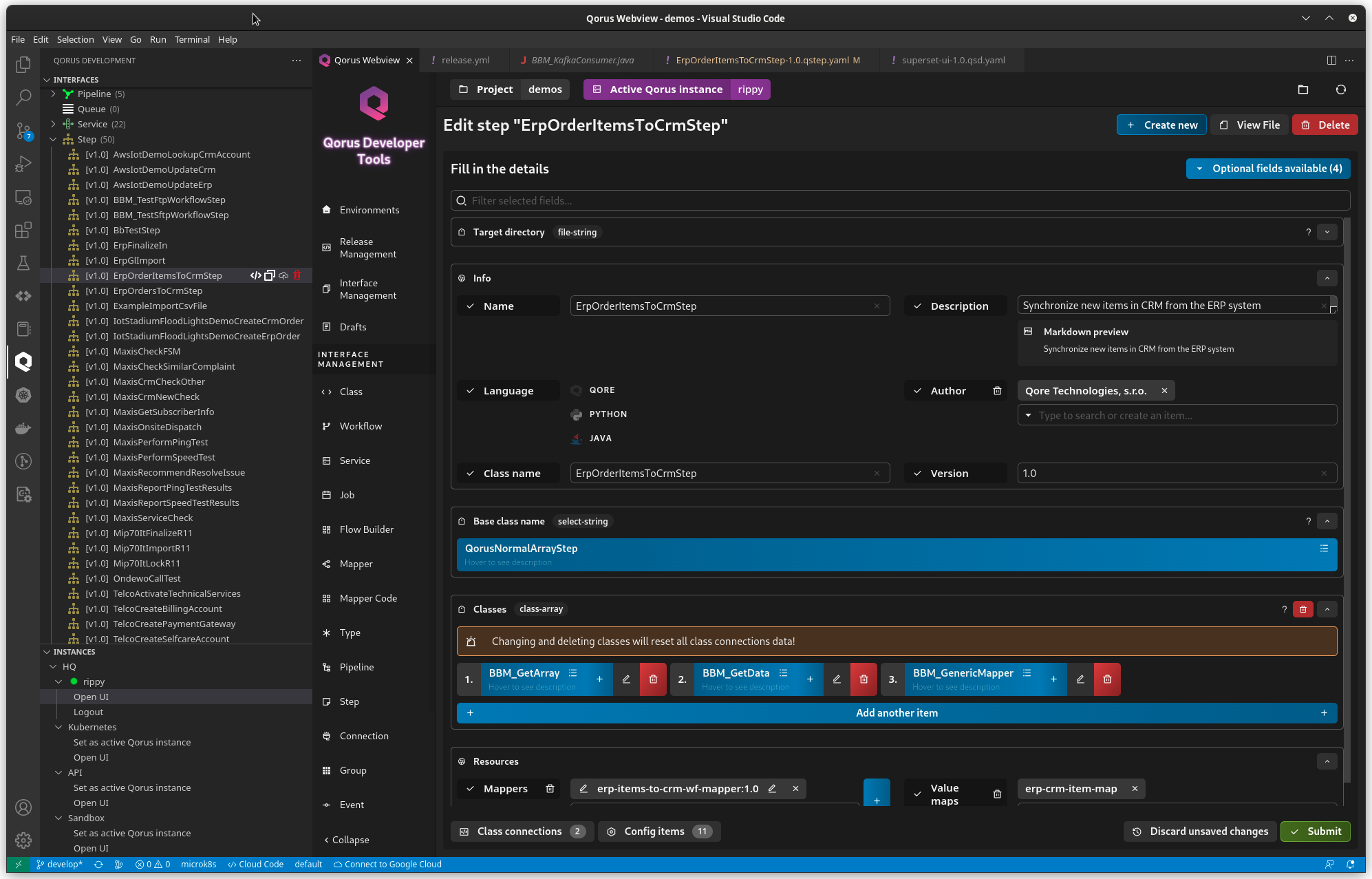1372x879 pixels.
Task: Open Source Control view with badge
Action: [23, 131]
